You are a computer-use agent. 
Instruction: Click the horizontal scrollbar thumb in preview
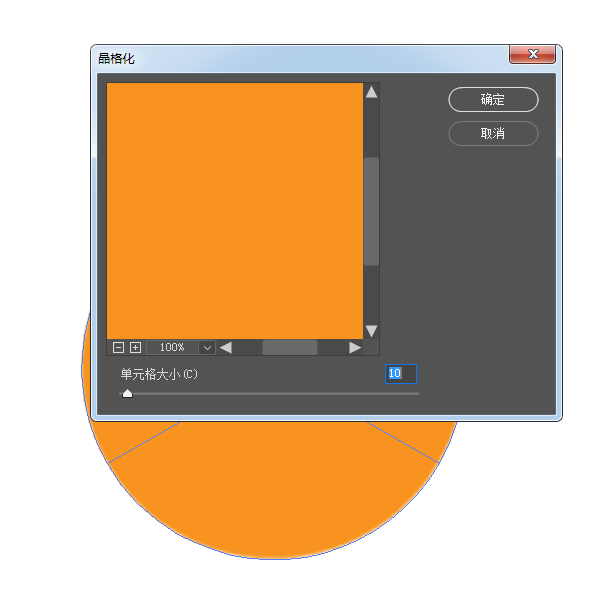290,347
